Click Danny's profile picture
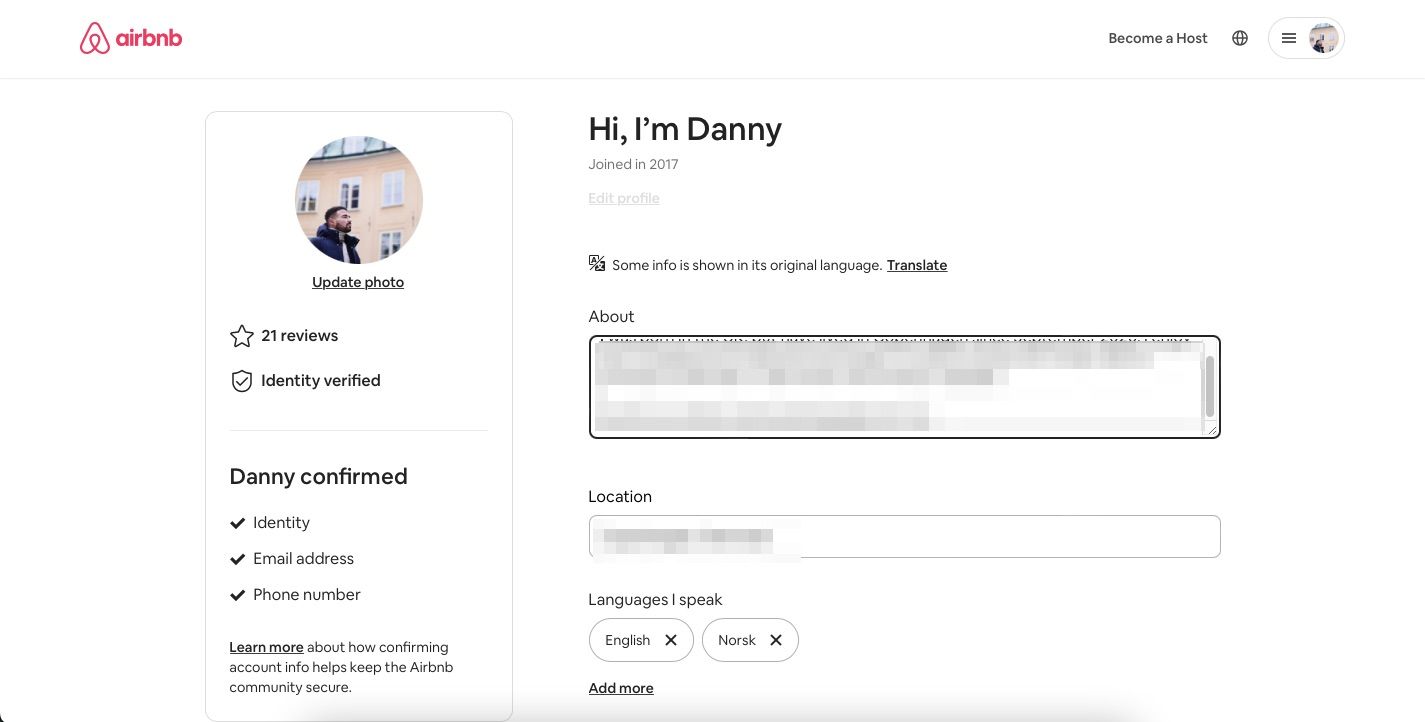The width and height of the screenshot is (1425, 722). pos(358,200)
